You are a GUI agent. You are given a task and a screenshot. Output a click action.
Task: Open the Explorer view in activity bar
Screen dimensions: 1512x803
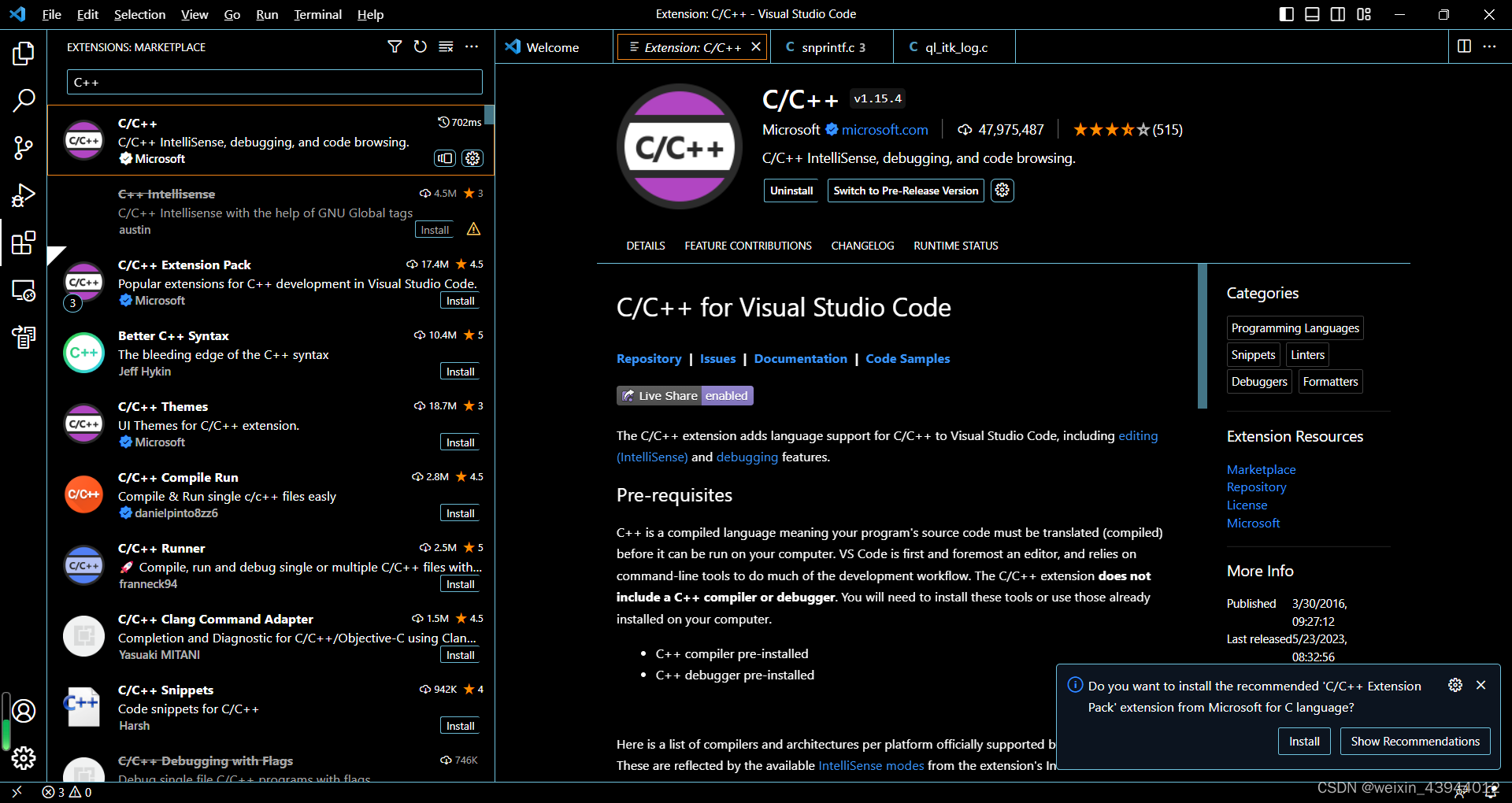[24, 54]
